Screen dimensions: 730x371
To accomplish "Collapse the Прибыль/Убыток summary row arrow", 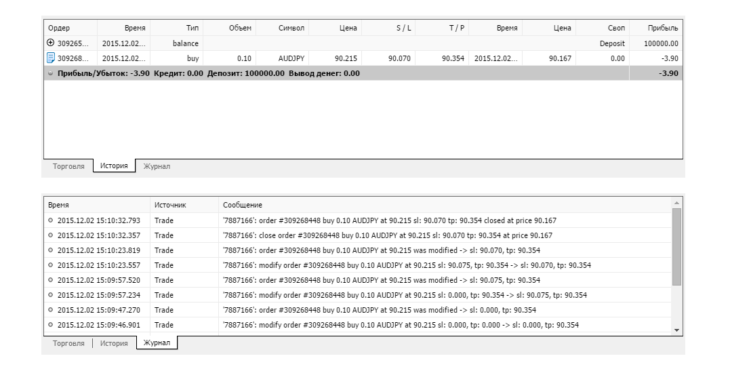I will point(50,73).
